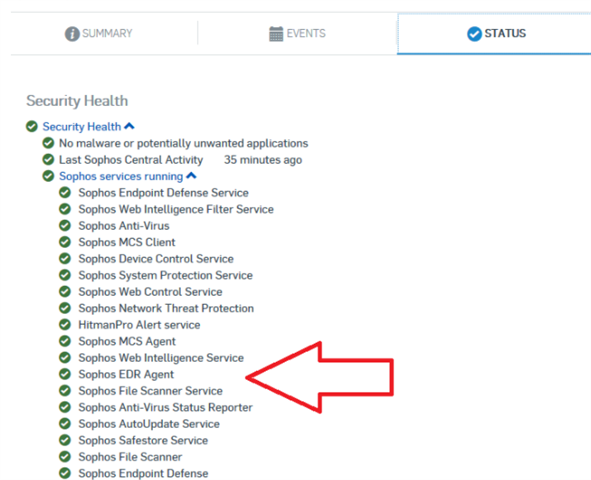The image size is (591, 480).
Task: Click green check icon next to Sophos EDR Agent
Action: click(65, 374)
